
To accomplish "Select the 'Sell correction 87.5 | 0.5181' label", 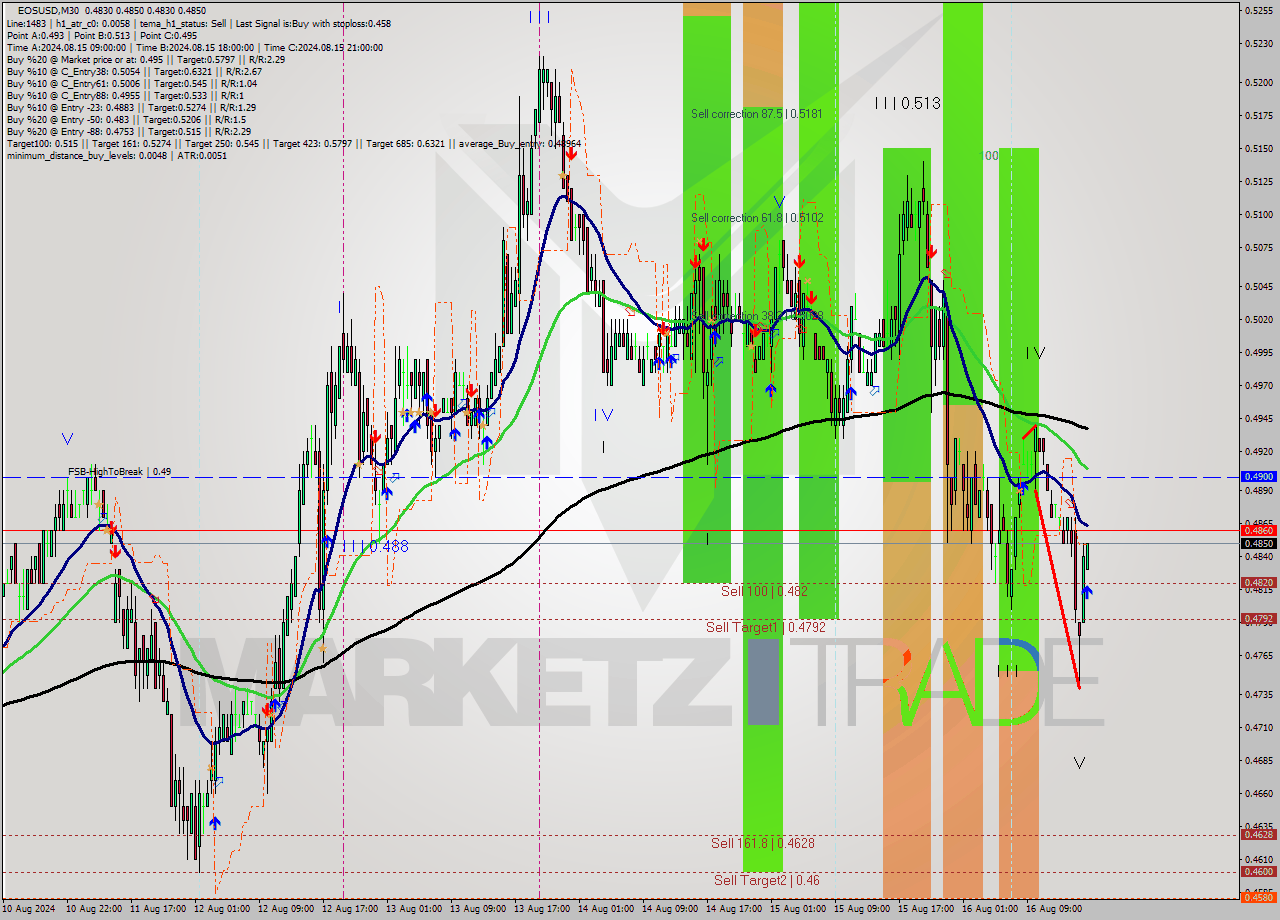I will click(x=757, y=114).
